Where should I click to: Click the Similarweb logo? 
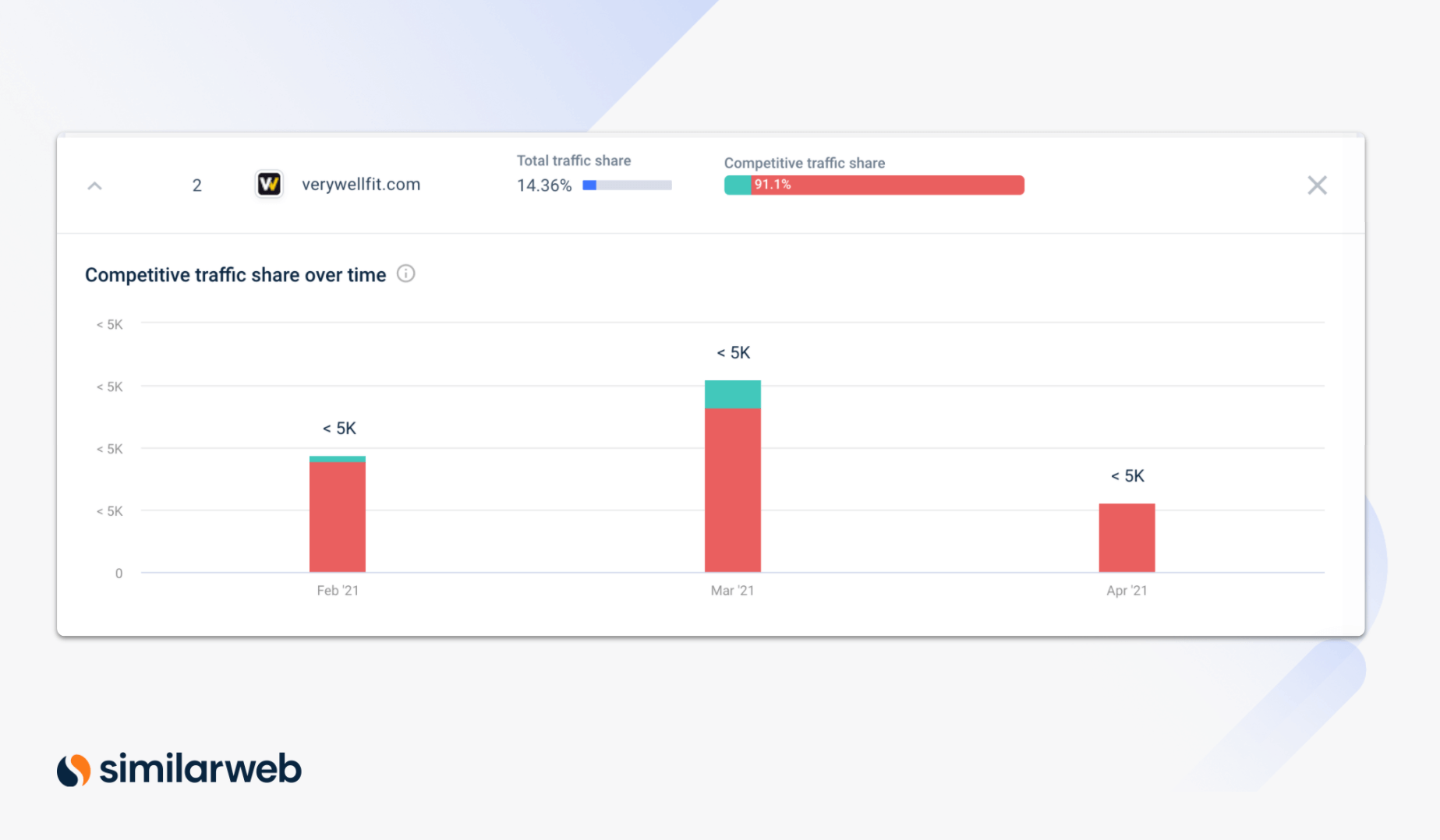coord(179,769)
